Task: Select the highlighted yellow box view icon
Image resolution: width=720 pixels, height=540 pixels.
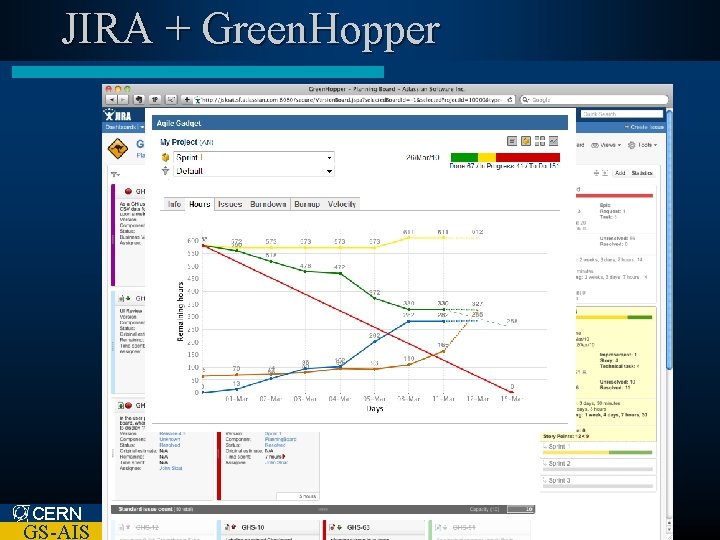Action: pos(526,141)
